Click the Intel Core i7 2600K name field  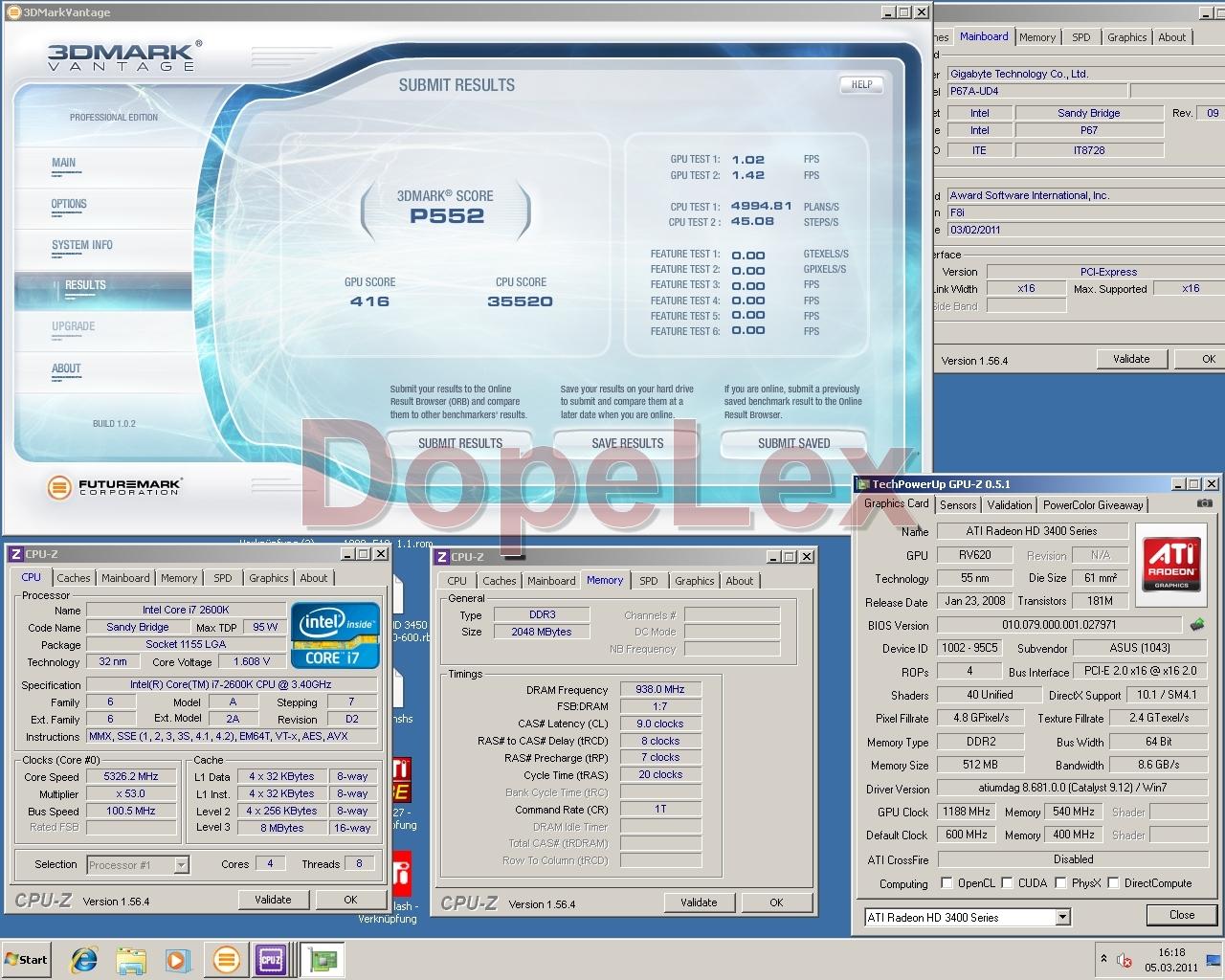(186, 610)
